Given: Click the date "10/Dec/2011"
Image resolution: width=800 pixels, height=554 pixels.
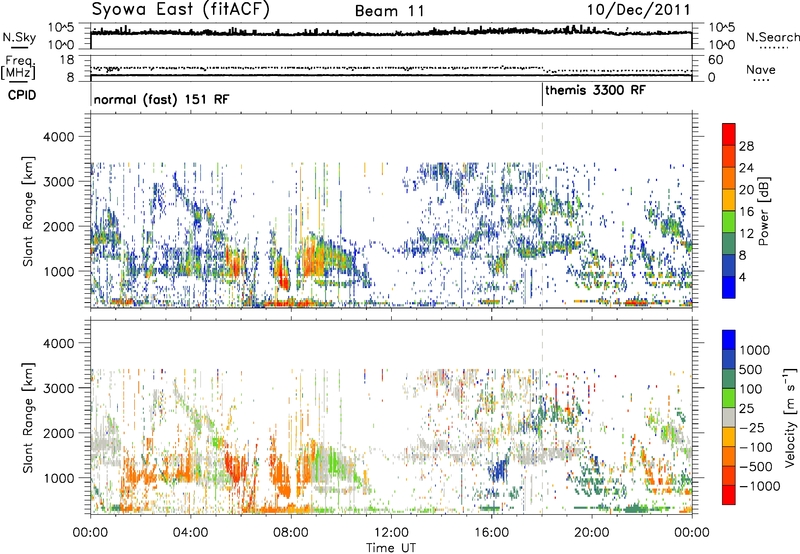Looking at the screenshot, I should (638, 10).
